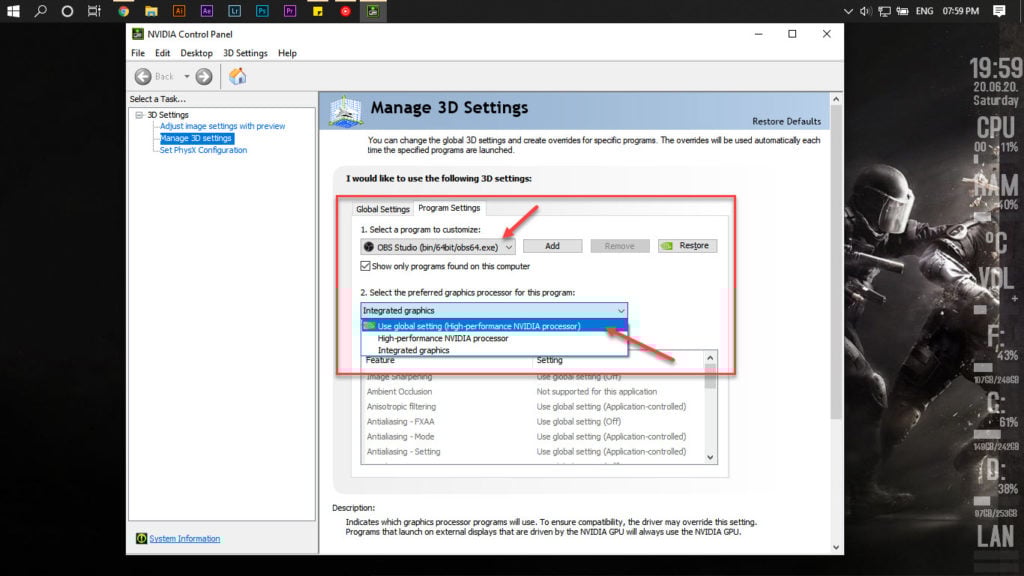Go forward using the Forward arrow button
Viewport: 1024px width, 576px height.
(204, 76)
